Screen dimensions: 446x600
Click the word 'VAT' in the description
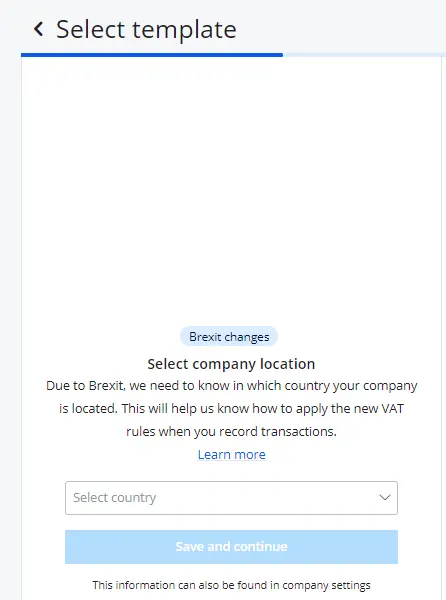392,408
